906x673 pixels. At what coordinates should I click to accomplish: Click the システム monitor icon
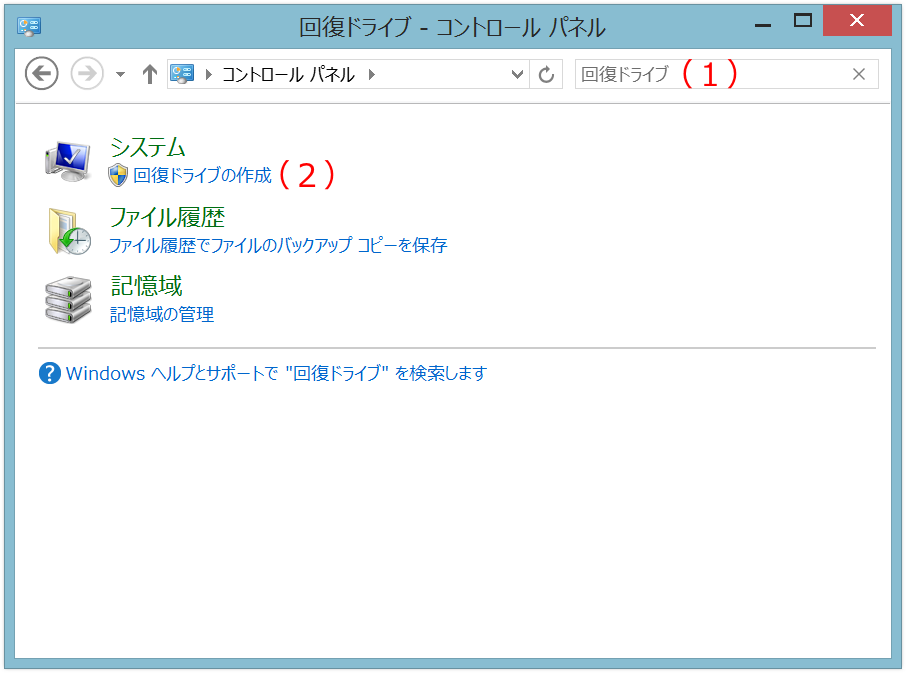pyautogui.click(x=68, y=161)
